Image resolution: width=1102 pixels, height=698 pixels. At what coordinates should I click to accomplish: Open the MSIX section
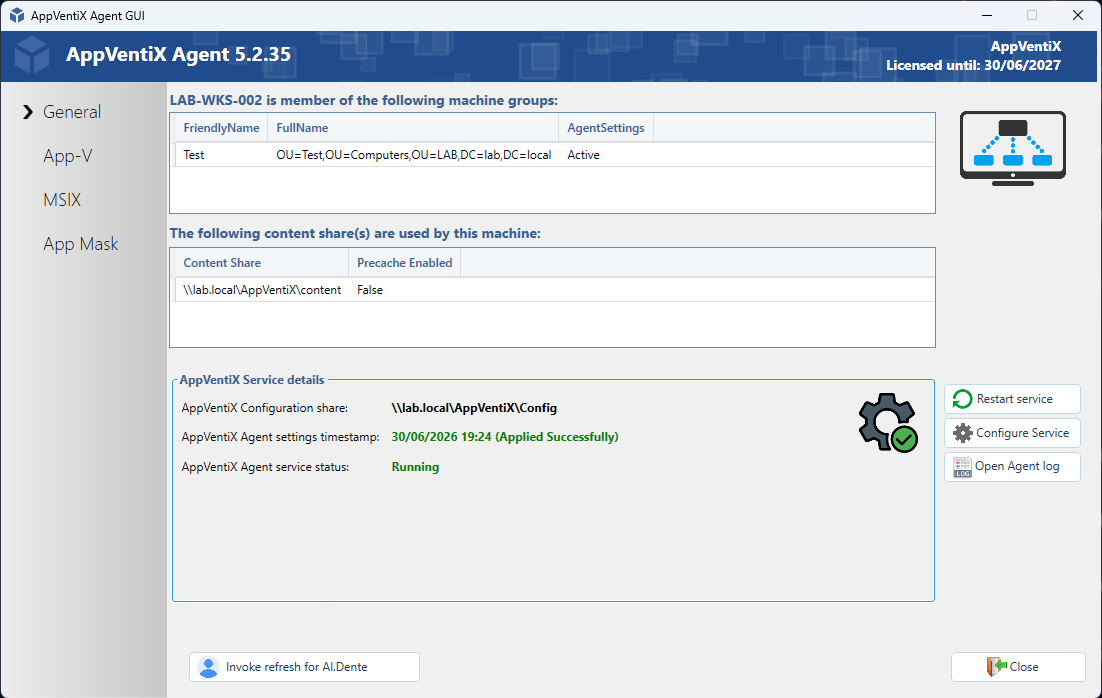[62, 200]
